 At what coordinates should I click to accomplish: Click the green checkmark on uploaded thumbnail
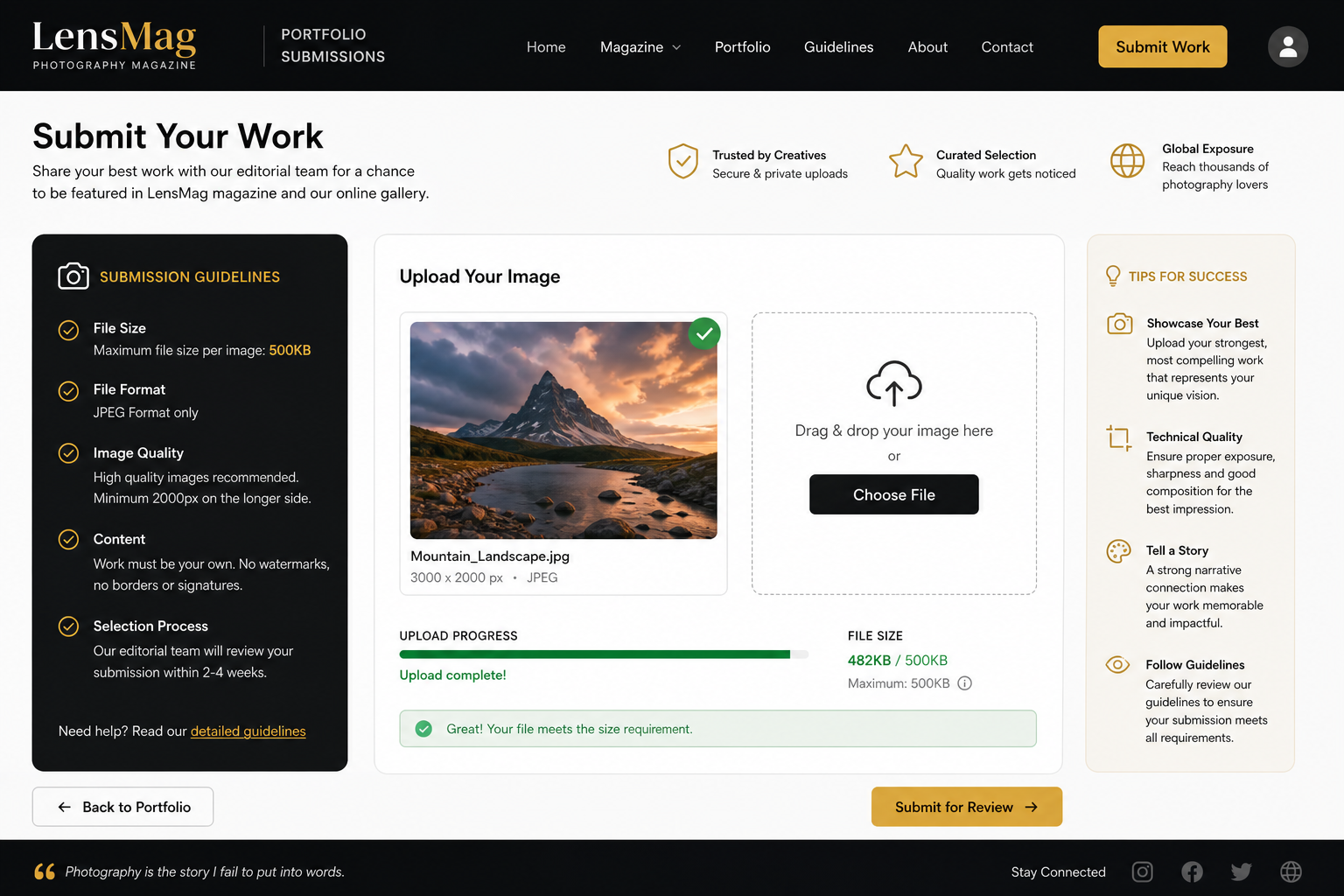tap(703, 333)
